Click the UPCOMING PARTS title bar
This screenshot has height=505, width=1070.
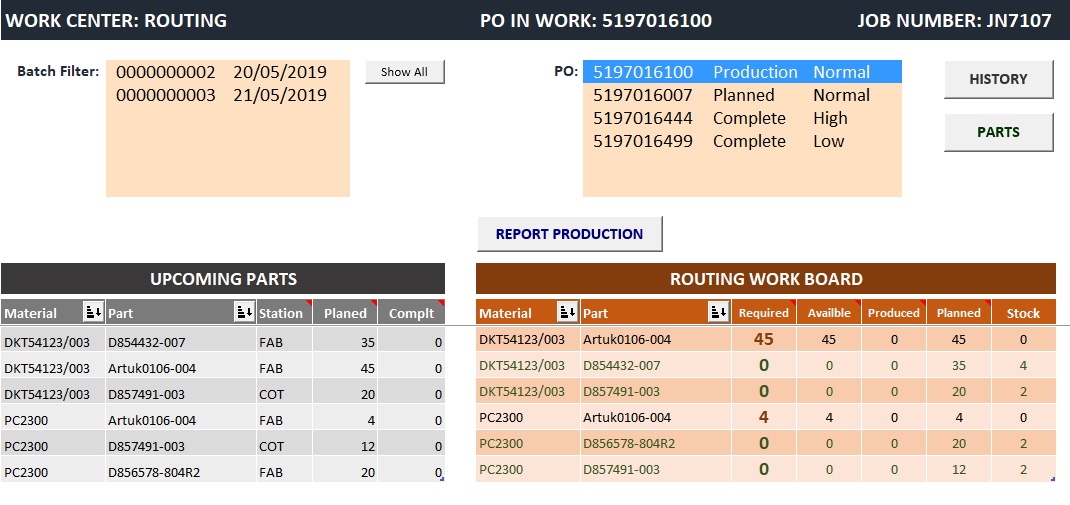pyautogui.click(x=223, y=279)
